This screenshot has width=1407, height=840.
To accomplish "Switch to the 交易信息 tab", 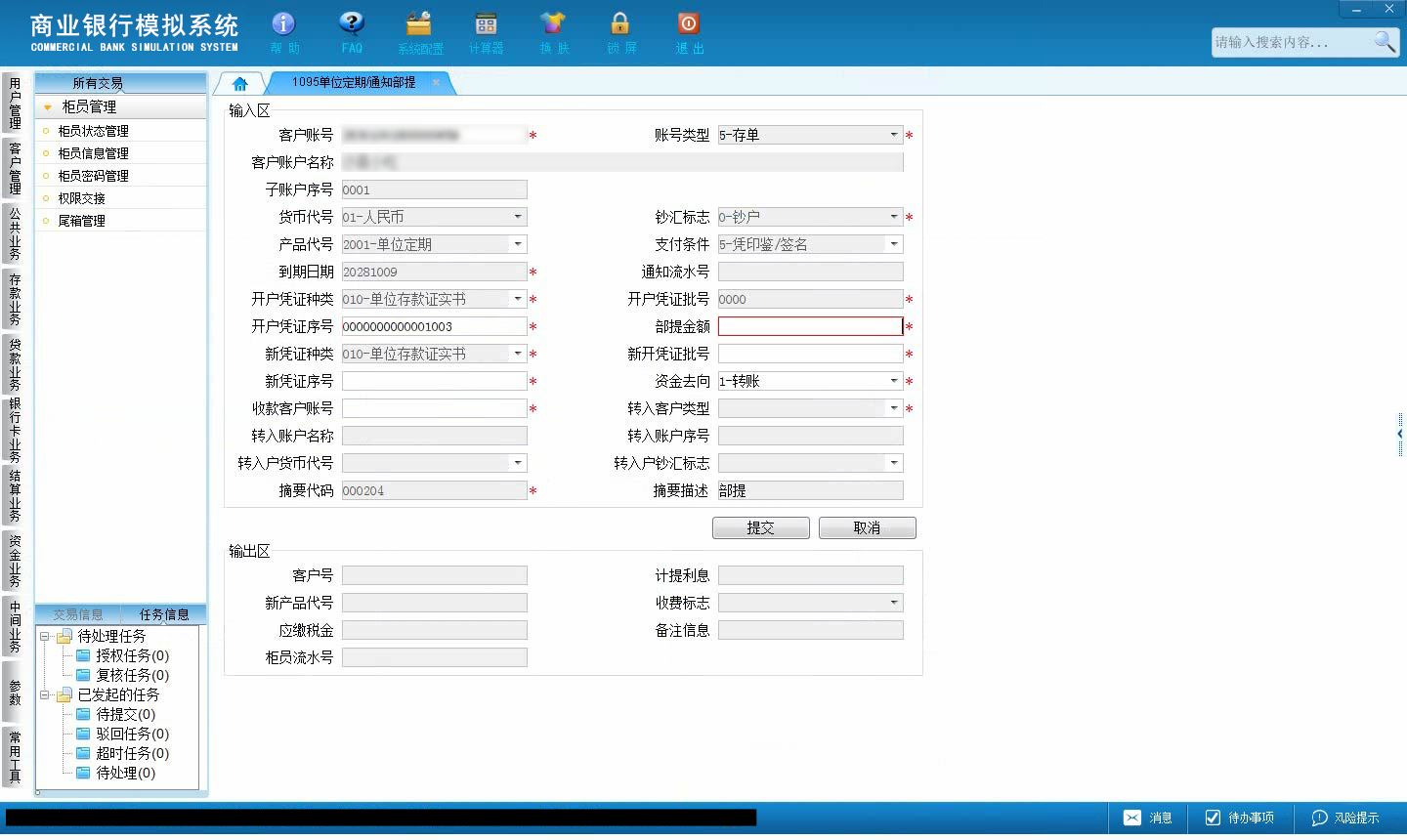I will click(78, 614).
